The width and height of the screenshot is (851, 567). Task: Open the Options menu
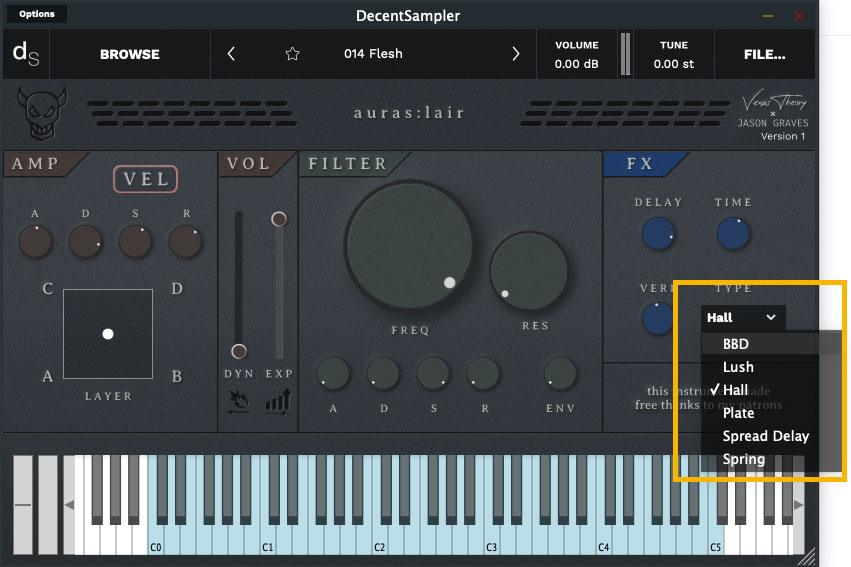37,14
